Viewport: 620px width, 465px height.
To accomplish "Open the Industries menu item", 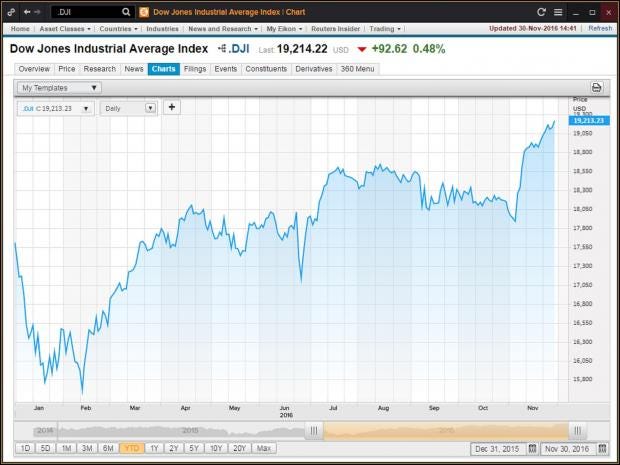I will 162,29.
